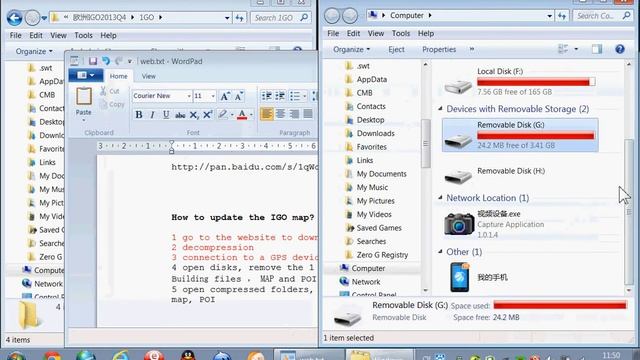The image size is (640, 360).
Task: Collapse the Network Location group
Action: click(x=440, y=198)
